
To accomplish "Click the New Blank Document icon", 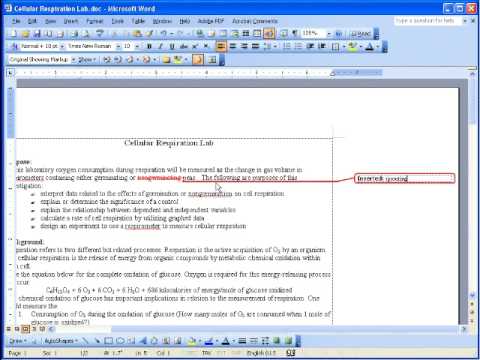I will 13,33.
